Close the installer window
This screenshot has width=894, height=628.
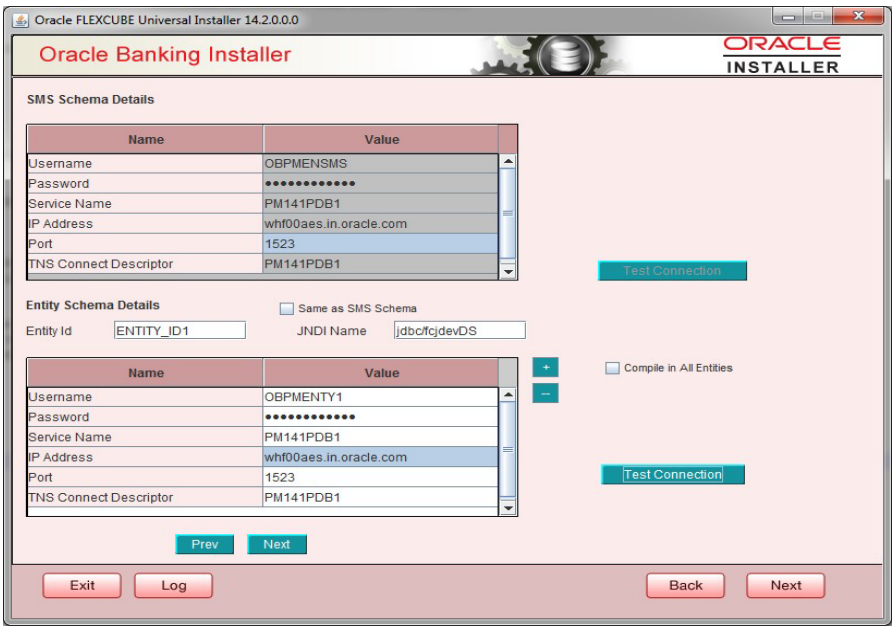pyautogui.click(x=858, y=16)
